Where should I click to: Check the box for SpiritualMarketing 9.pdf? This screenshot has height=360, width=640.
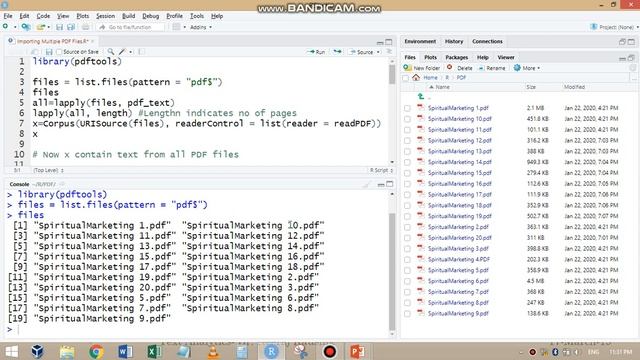point(407,313)
